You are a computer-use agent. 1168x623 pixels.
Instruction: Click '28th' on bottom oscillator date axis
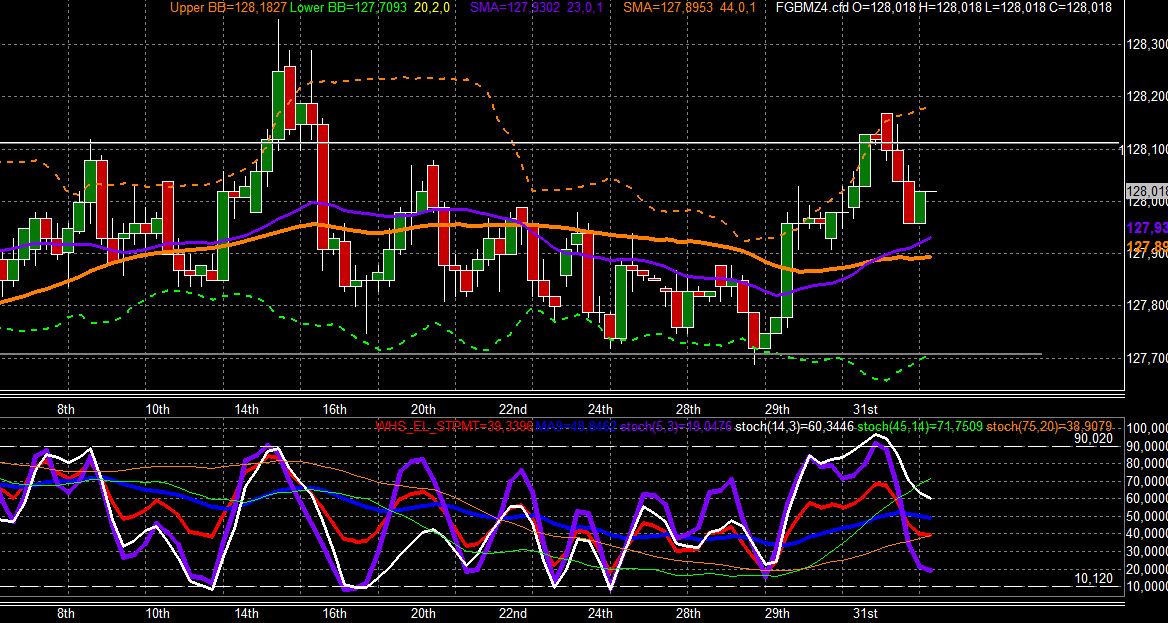(x=688, y=613)
